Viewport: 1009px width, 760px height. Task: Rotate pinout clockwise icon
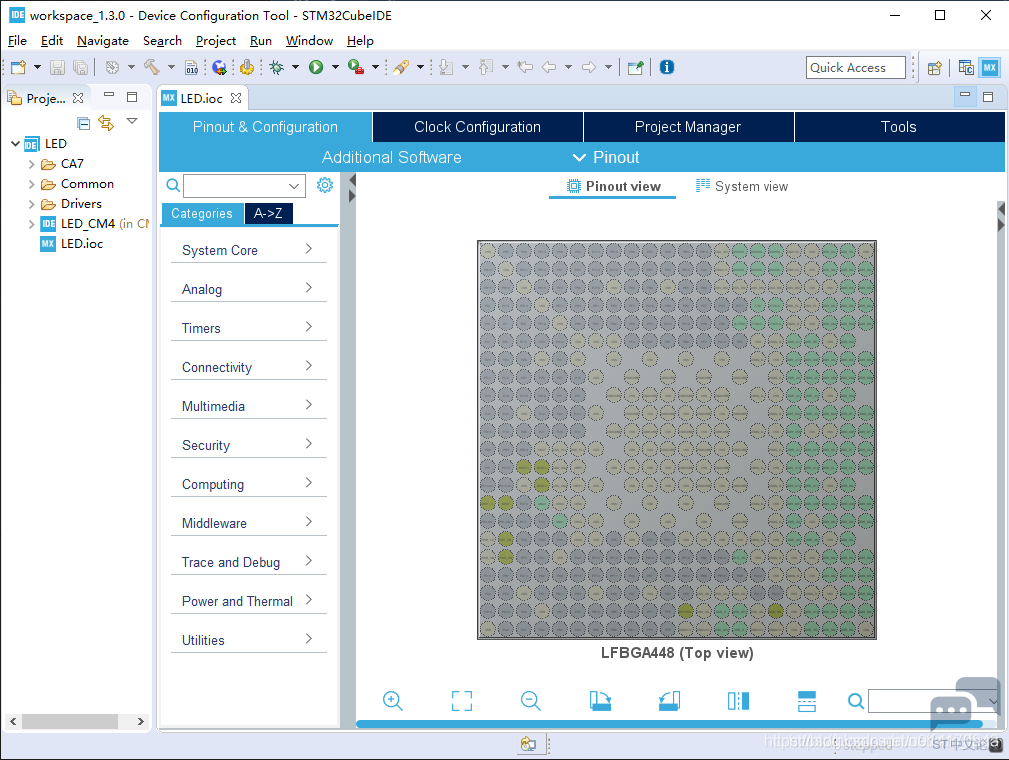click(x=600, y=701)
